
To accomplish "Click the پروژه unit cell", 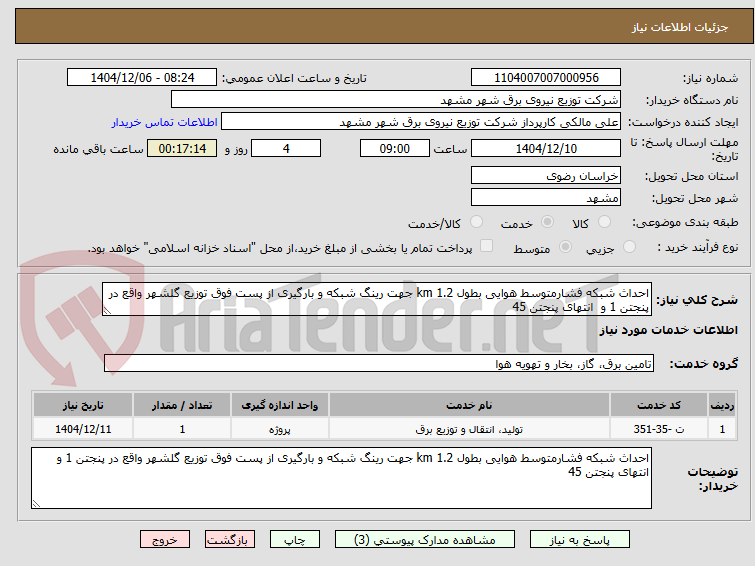I will pos(280,429).
